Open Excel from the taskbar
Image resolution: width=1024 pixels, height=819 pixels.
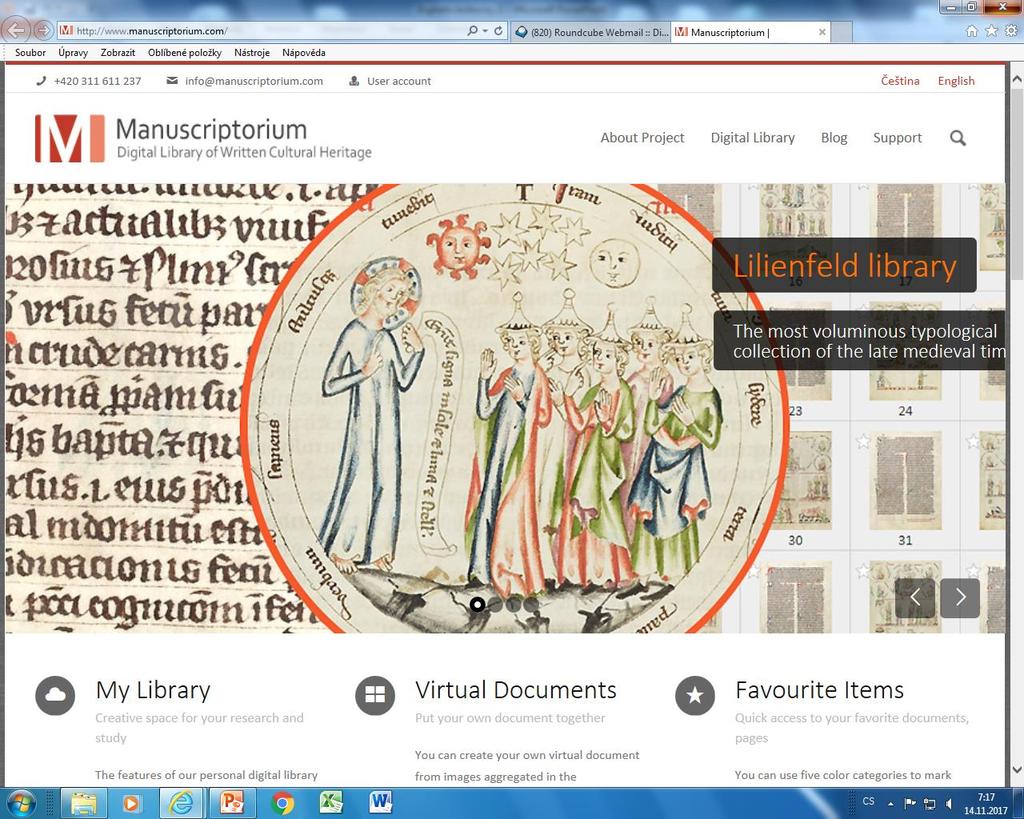click(331, 803)
